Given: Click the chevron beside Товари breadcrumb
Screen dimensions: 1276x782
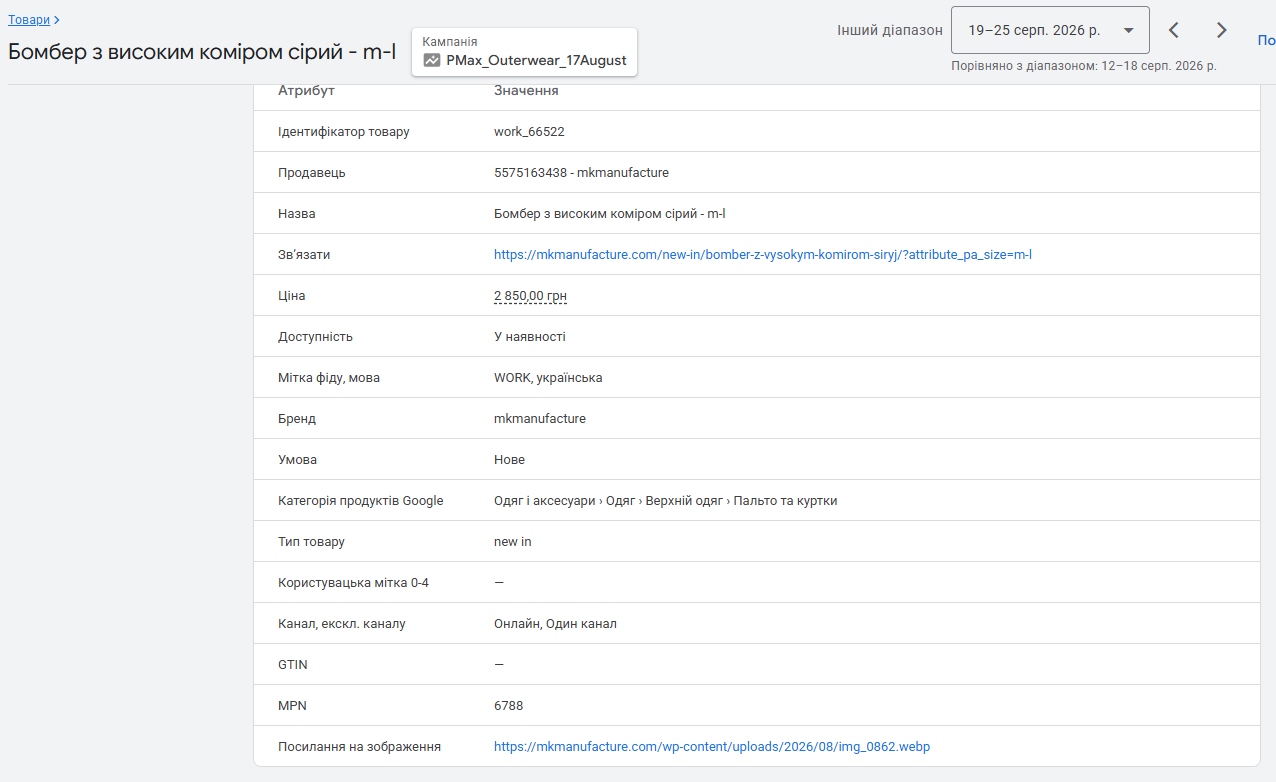Looking at the screenshot, I should (x=57, y=20).
